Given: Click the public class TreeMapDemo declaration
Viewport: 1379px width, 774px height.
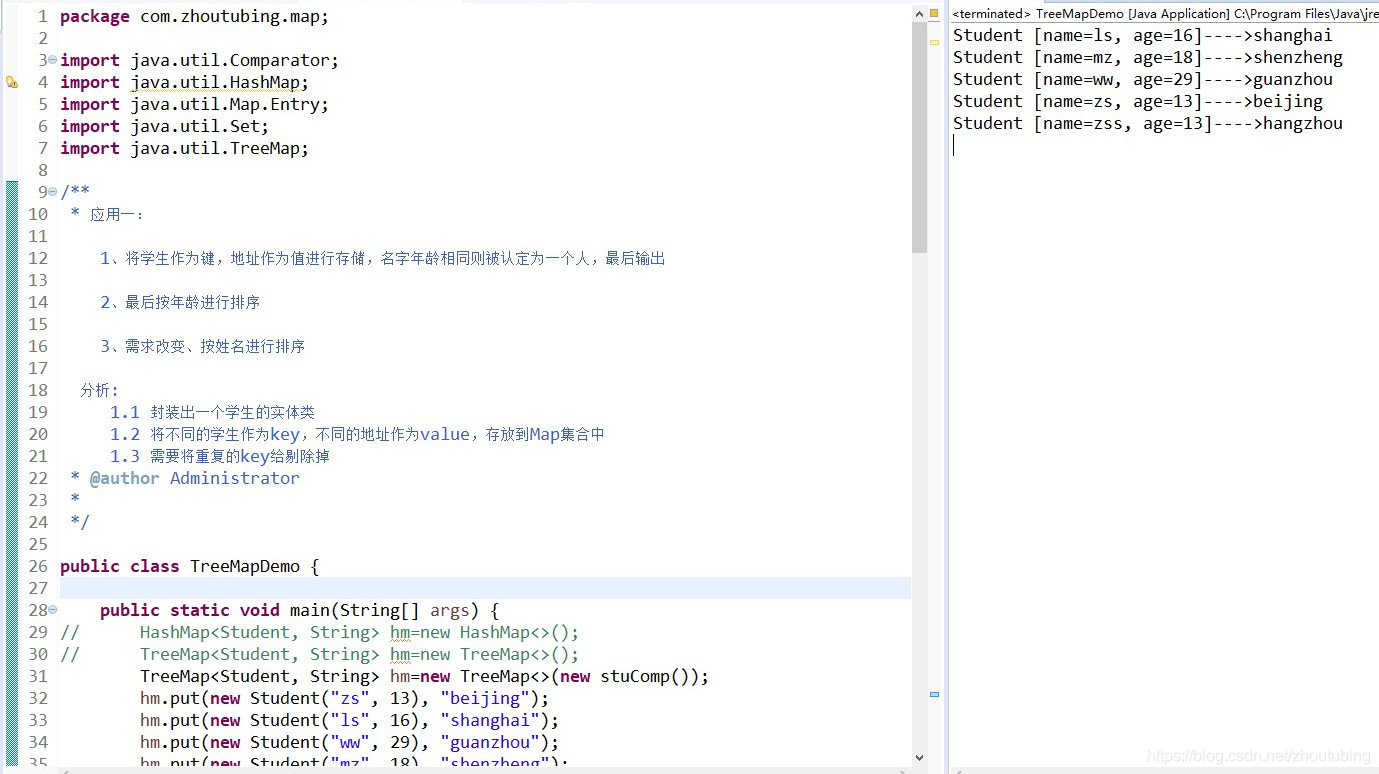Looking at the screenshot, I should coord(189,566).
